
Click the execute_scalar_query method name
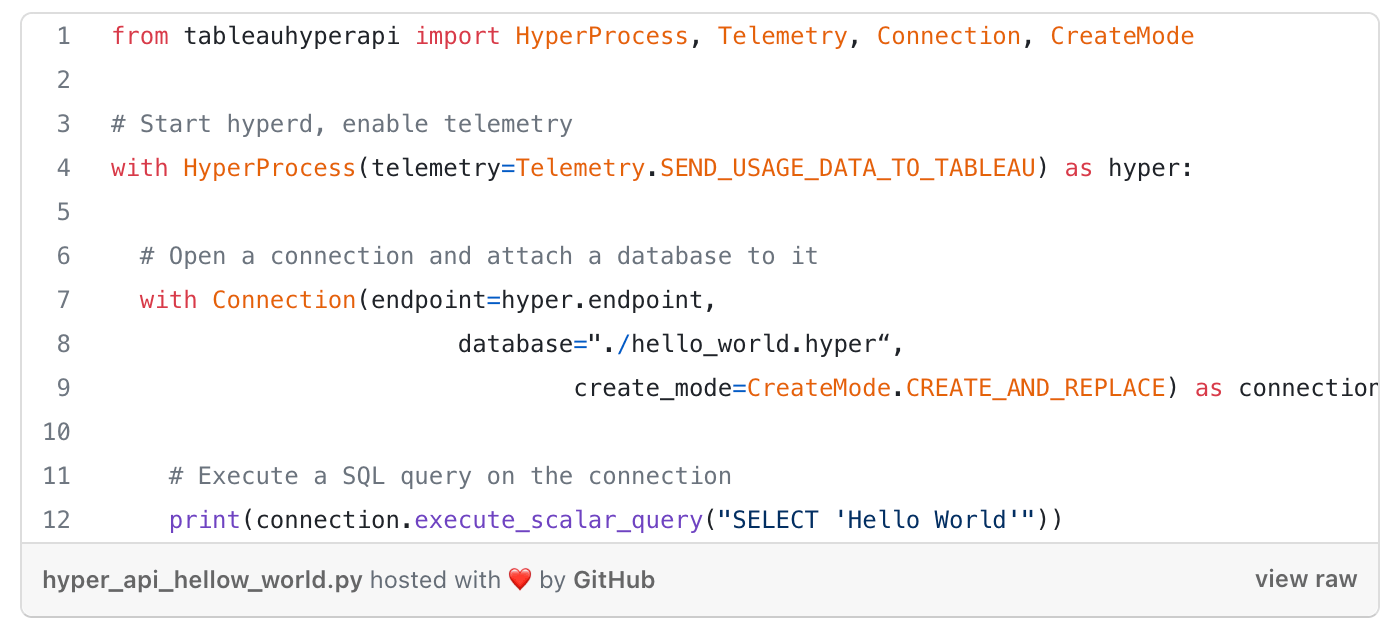click(558, 520)
